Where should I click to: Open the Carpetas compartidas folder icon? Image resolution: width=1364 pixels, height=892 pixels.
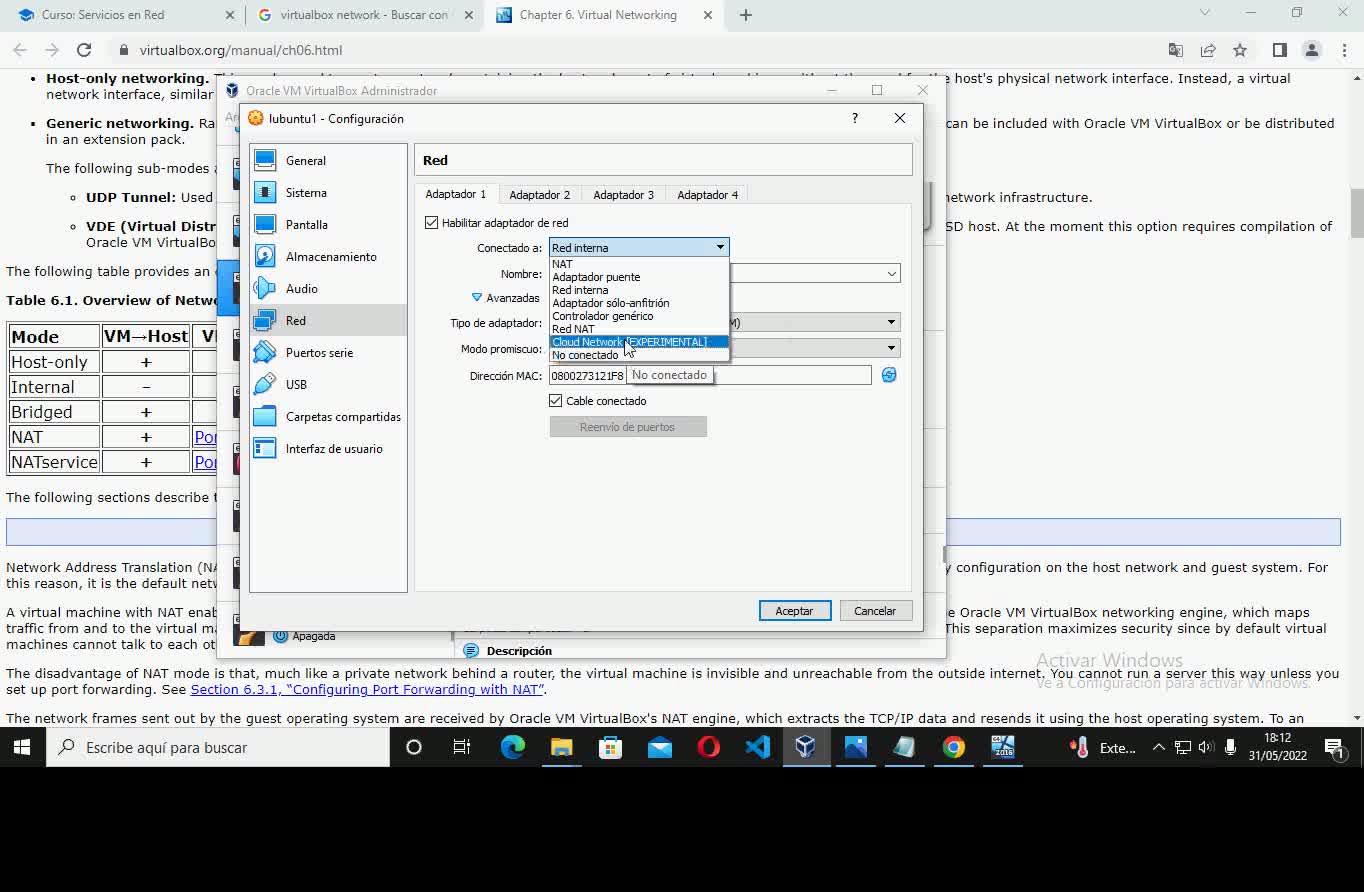click(x=265, y=416)
